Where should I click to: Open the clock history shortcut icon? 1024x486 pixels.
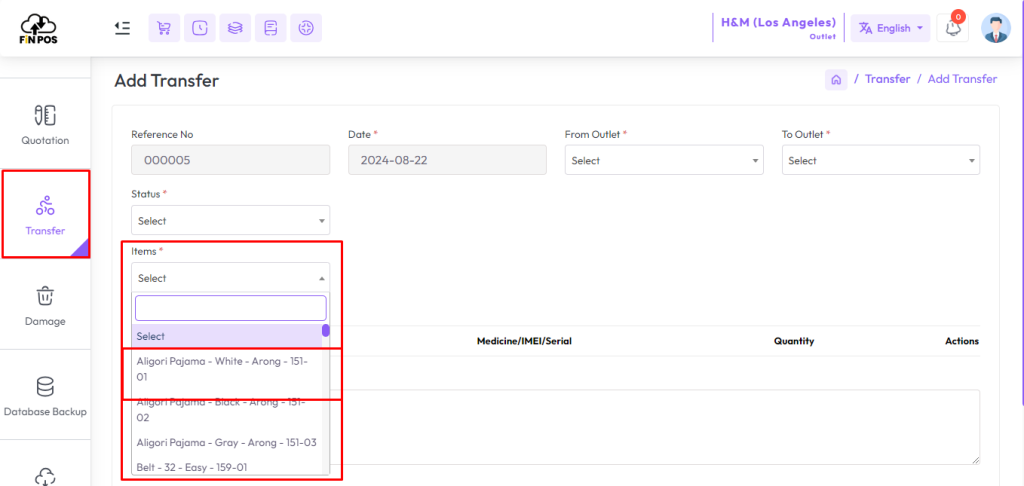pyautogui.click(x=199, y=28)
